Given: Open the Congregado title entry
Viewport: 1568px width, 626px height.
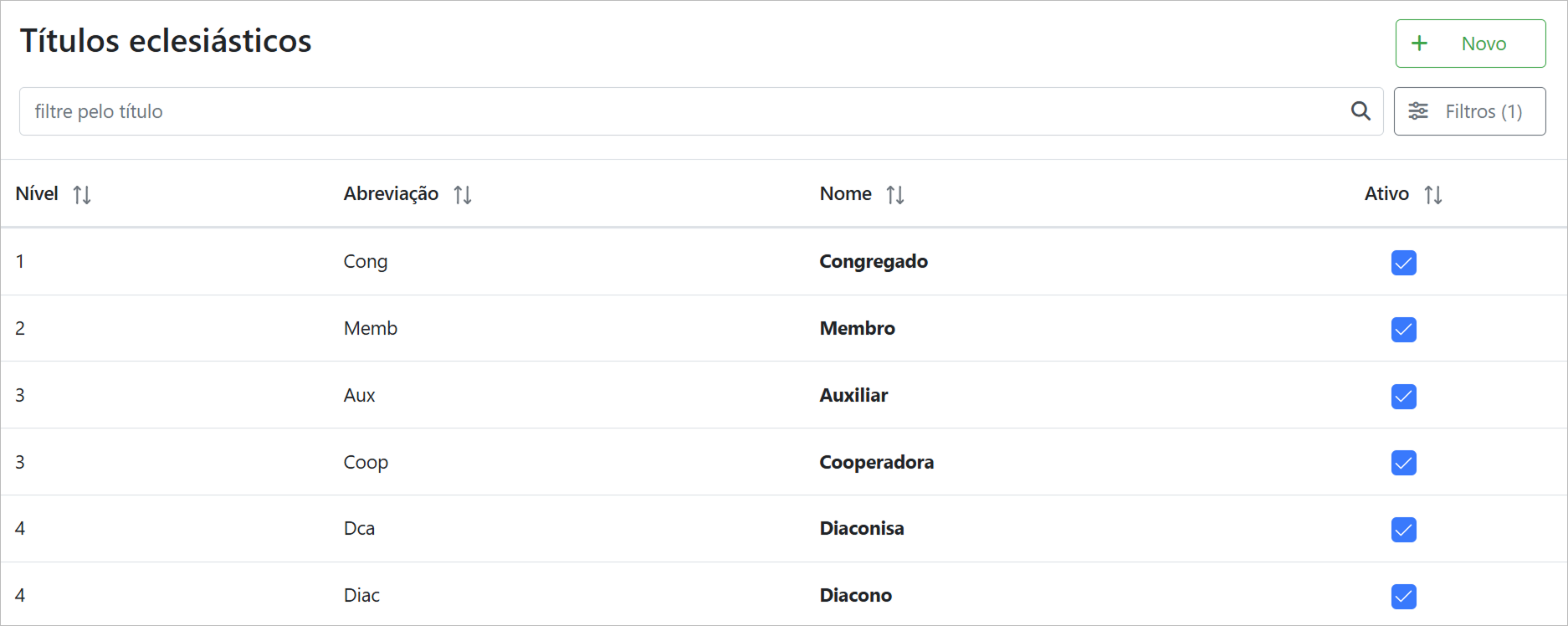Looking at the screenshot, I should point(874,262).
